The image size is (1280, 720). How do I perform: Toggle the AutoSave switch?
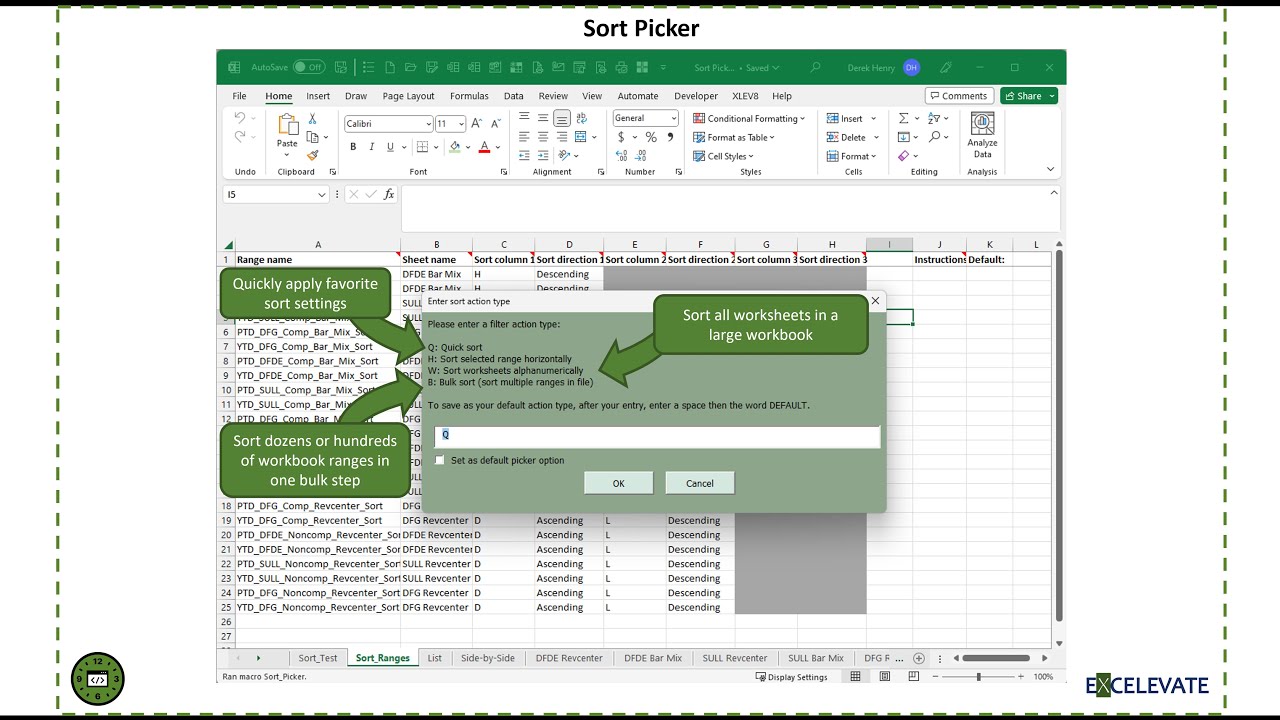tap(309, 67)
